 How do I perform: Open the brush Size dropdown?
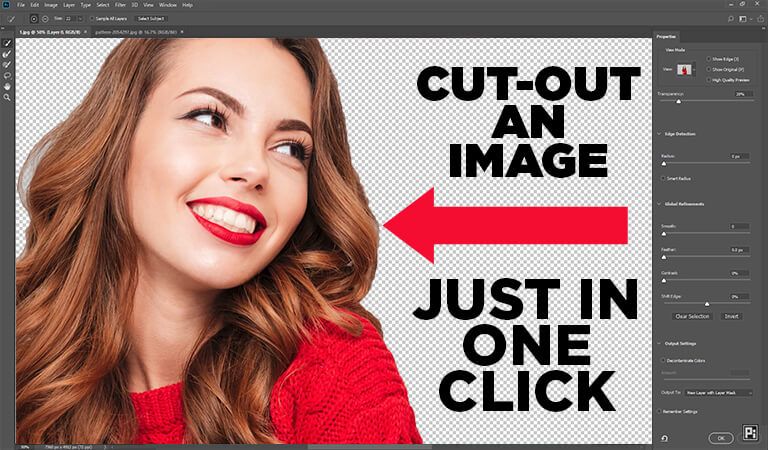80,19
